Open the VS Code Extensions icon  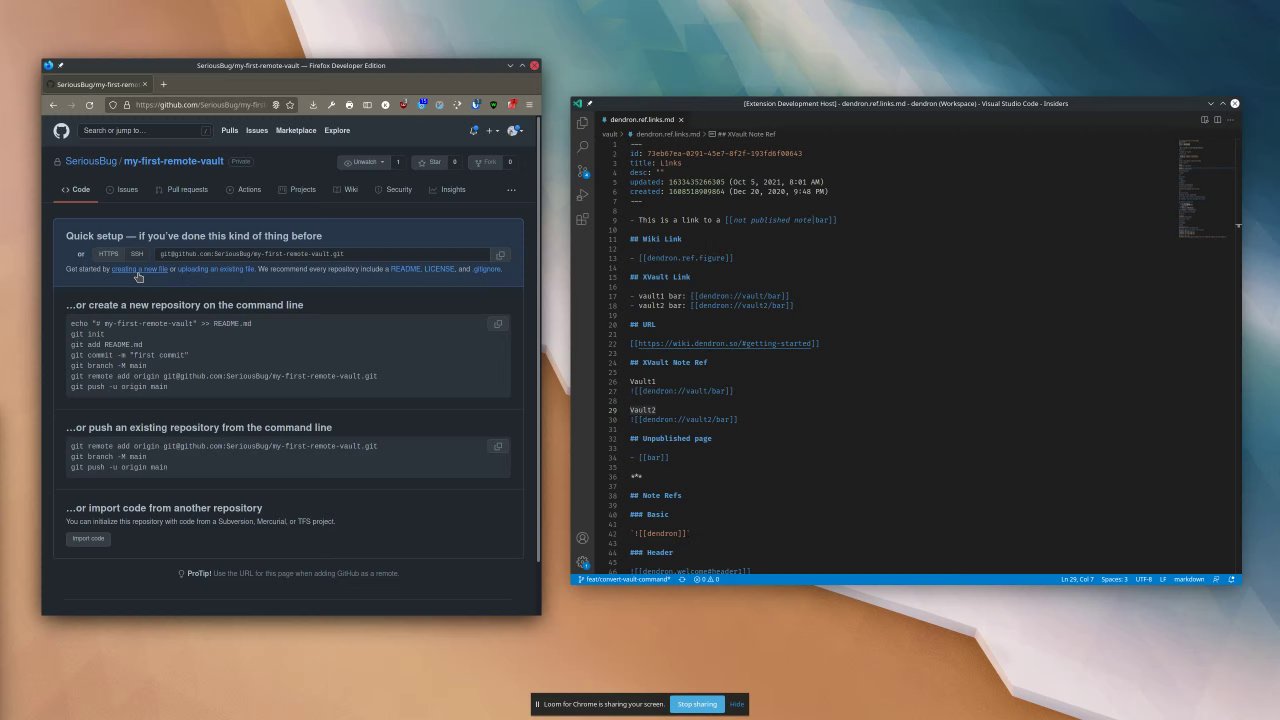tap(583, 219)
